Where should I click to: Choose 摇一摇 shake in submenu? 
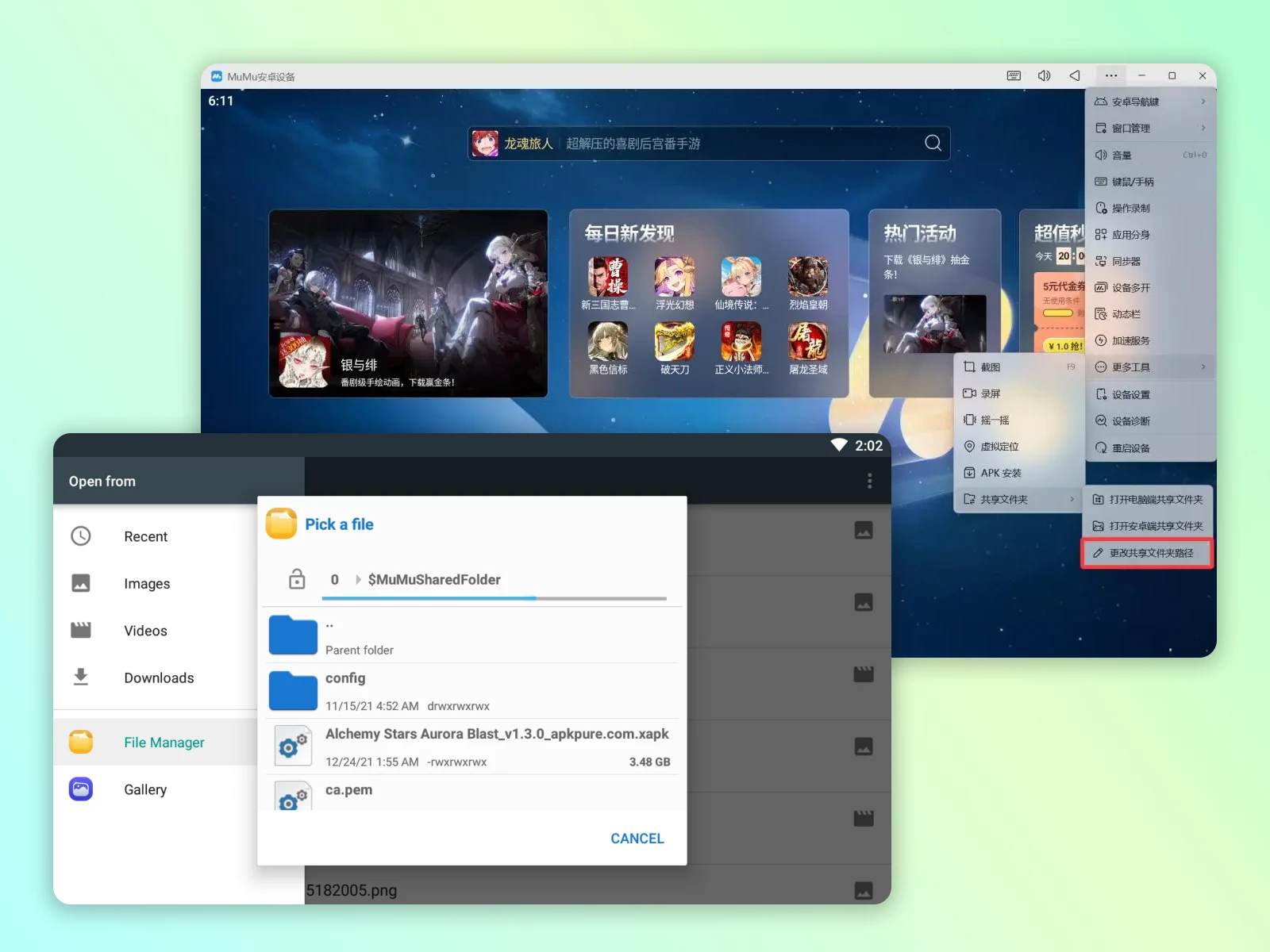[1019, 420]
